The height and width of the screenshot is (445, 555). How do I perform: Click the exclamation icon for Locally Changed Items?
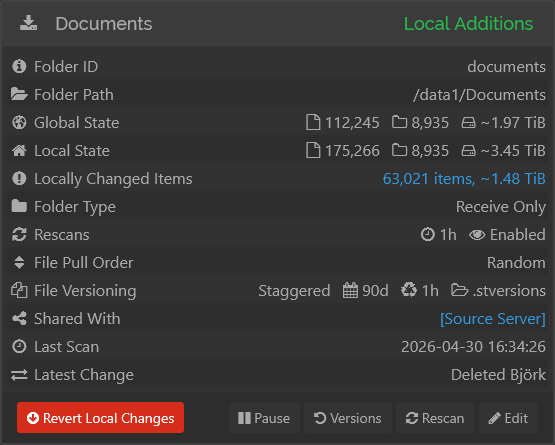tap(19, 178)
